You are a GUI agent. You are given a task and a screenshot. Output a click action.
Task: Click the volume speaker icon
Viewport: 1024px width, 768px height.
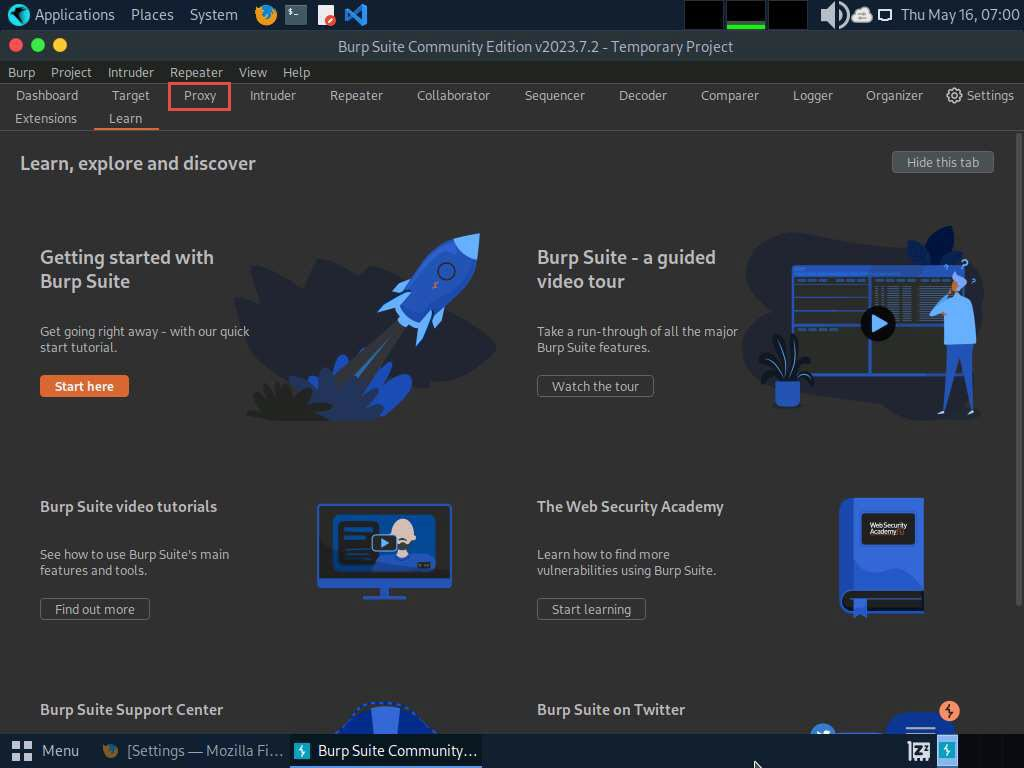click(832, 15)
